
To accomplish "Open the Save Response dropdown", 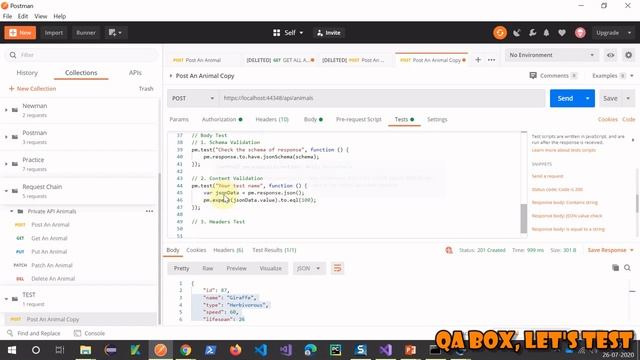I will click(611, 250).
